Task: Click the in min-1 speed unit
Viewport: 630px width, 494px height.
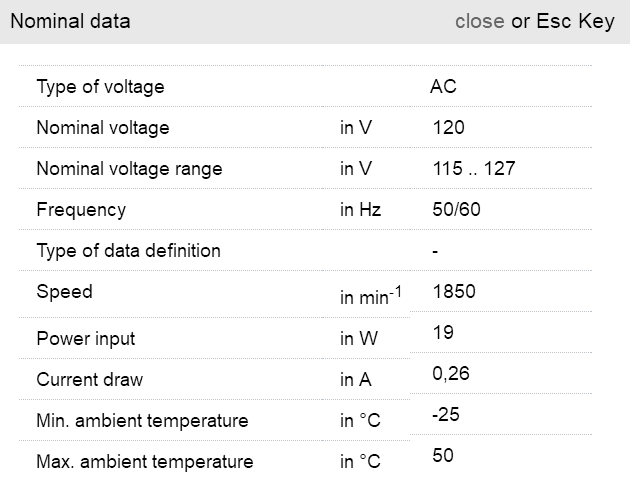Action: tap(370, 297)
